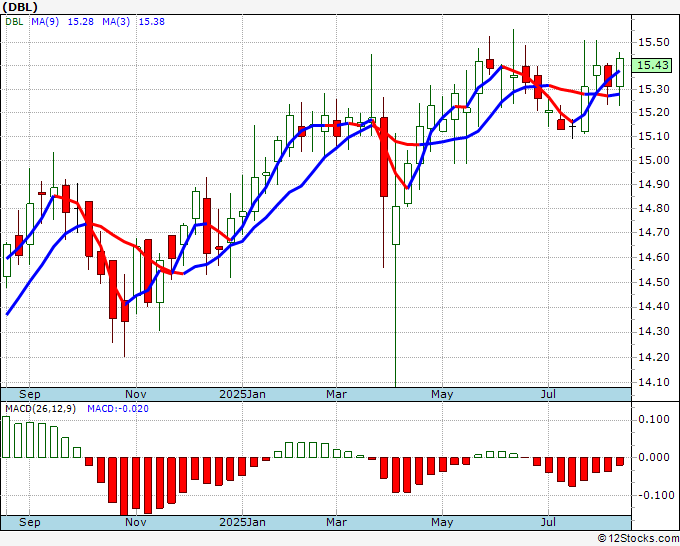Click the 0.100 MACD axis label
The height and width of the screenshot is (546, 680).
[x=653, y=419]
